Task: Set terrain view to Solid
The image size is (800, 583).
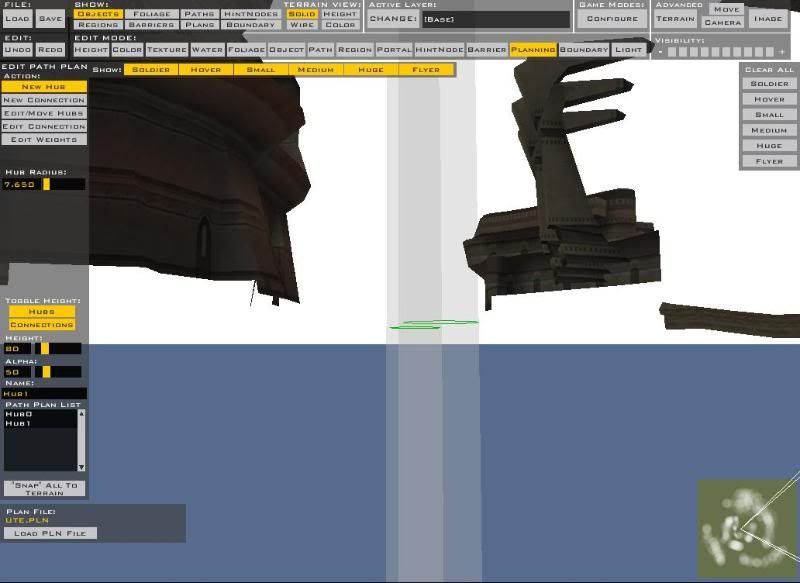Action: click(302, 14)
